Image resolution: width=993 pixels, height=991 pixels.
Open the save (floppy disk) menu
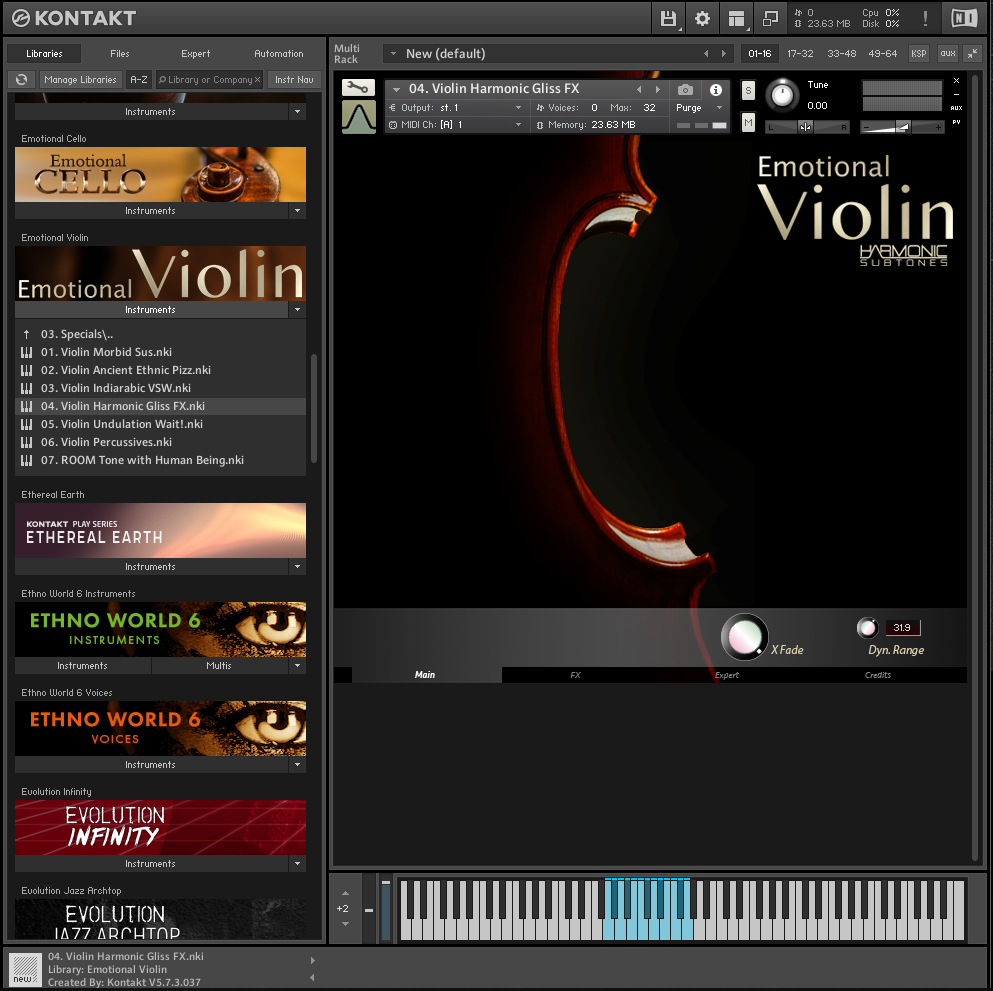tap(668, 18)
